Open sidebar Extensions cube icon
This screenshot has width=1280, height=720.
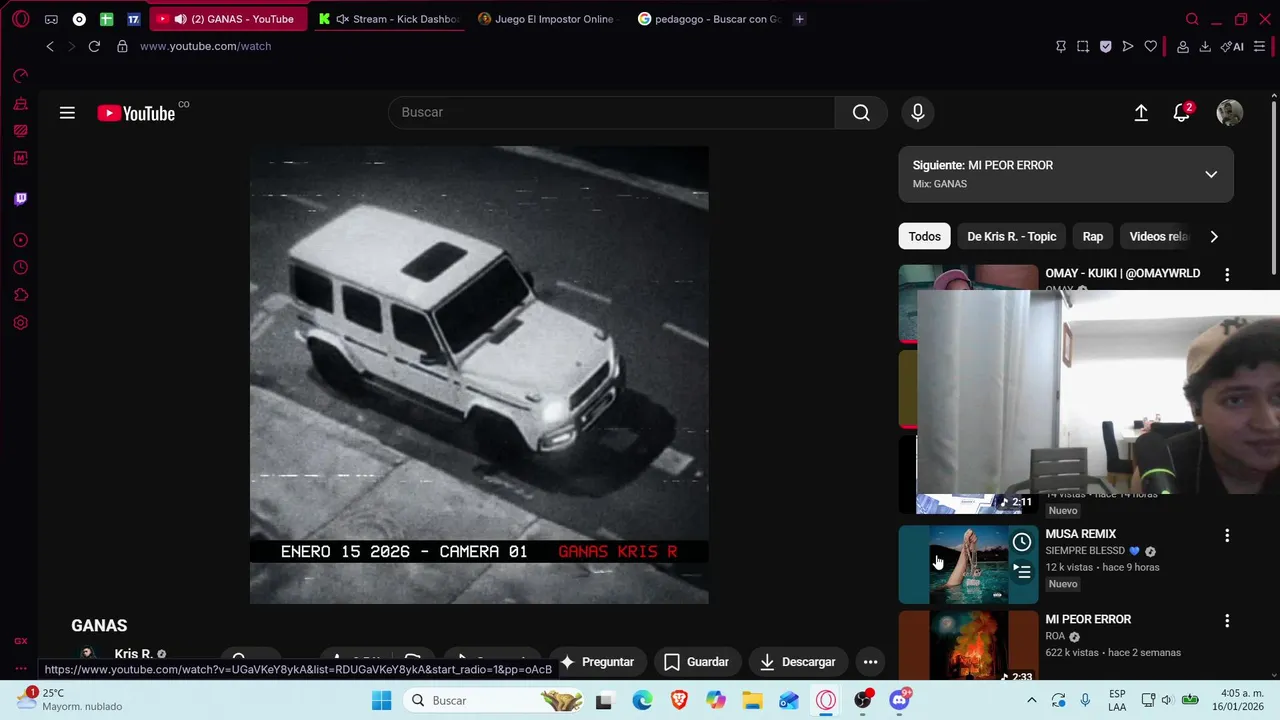[x=20, y=295]
